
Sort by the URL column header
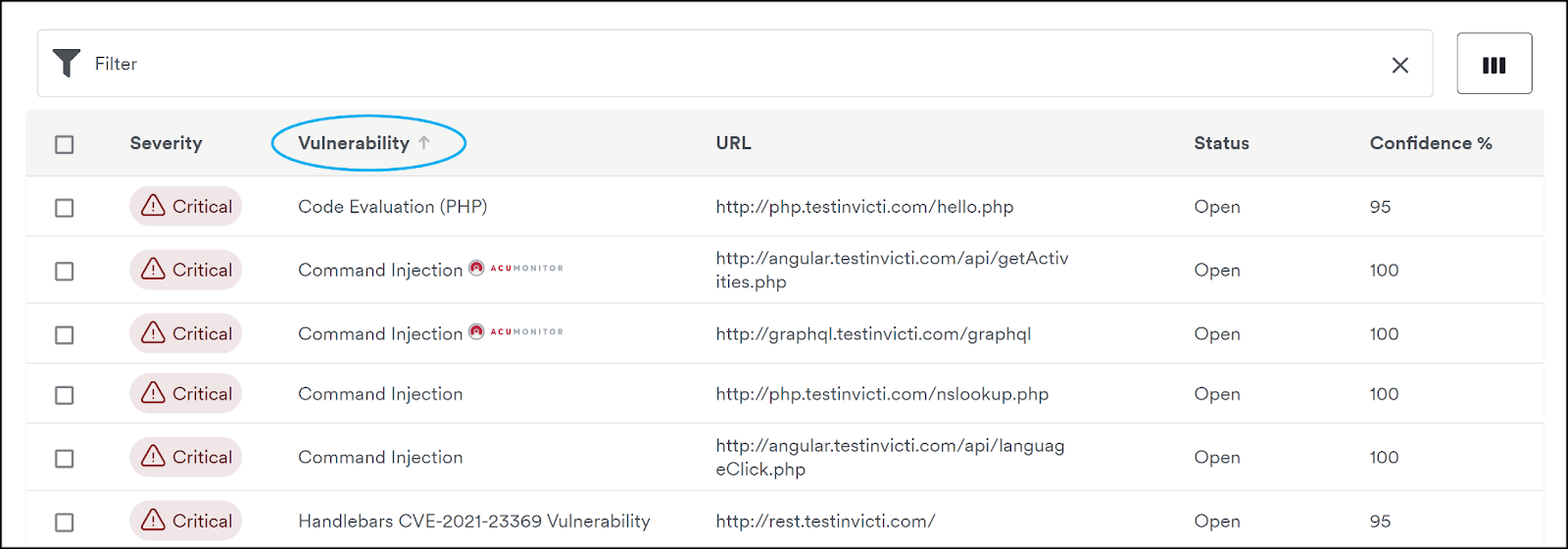pyautogui.click(x=733, y=143)
